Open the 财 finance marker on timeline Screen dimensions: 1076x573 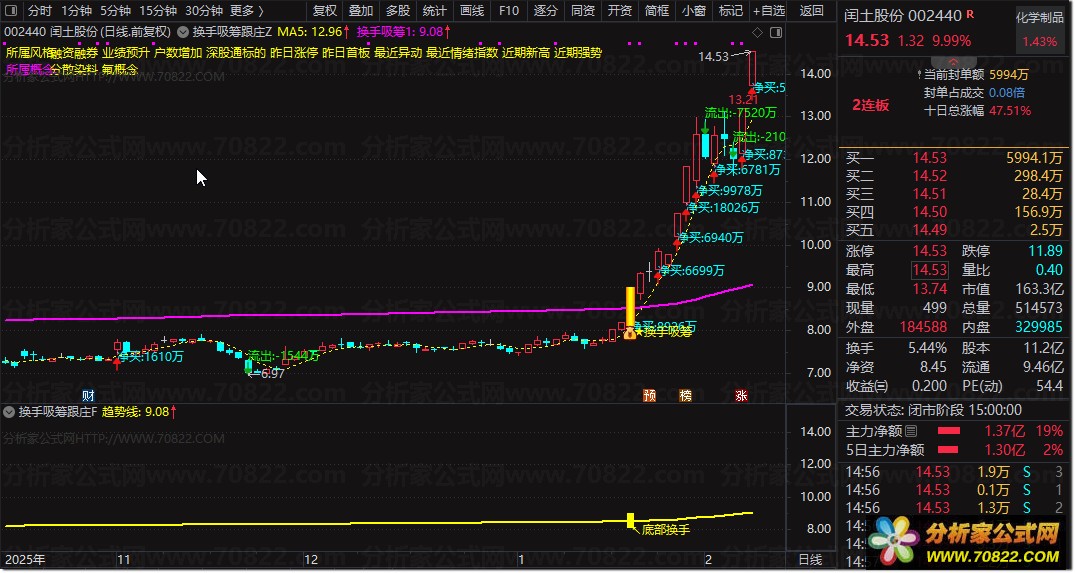pos(88,395)
